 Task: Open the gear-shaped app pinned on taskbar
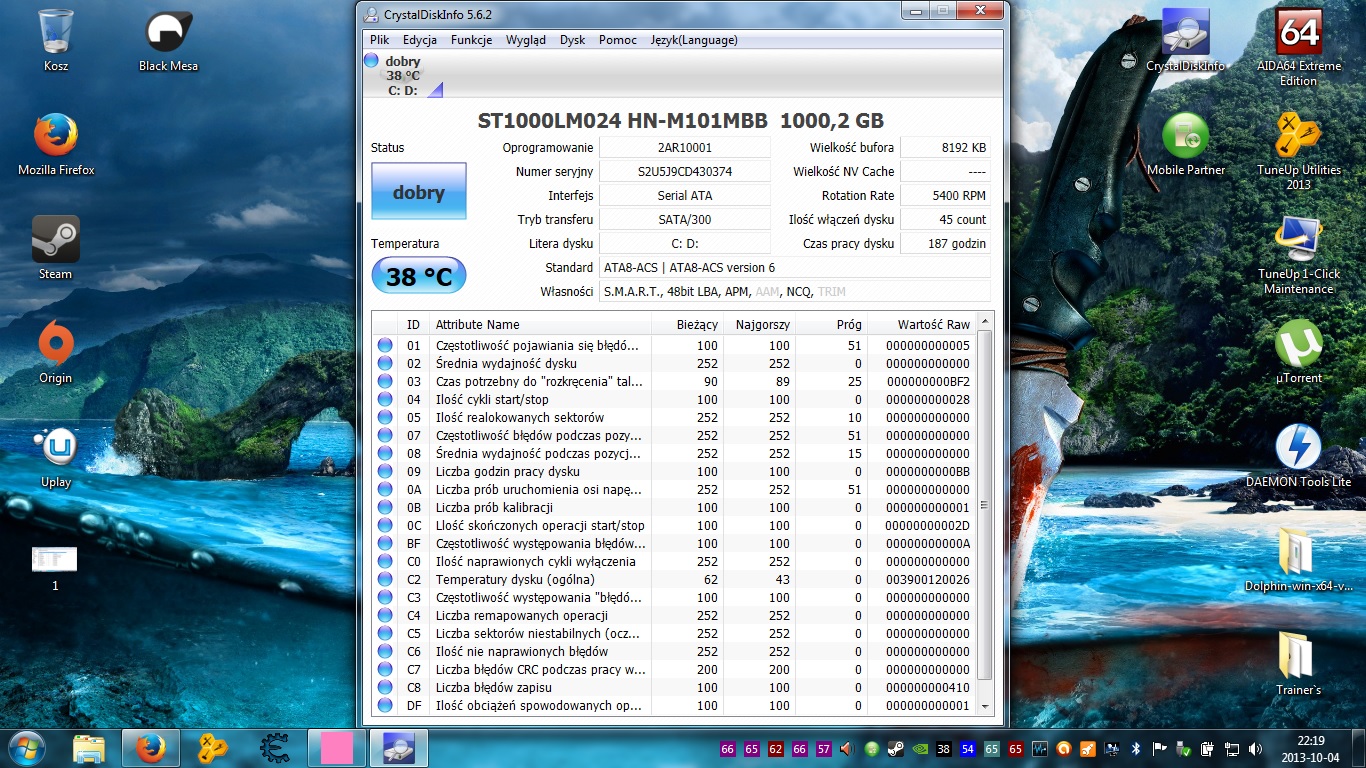(x=275, y=747)
